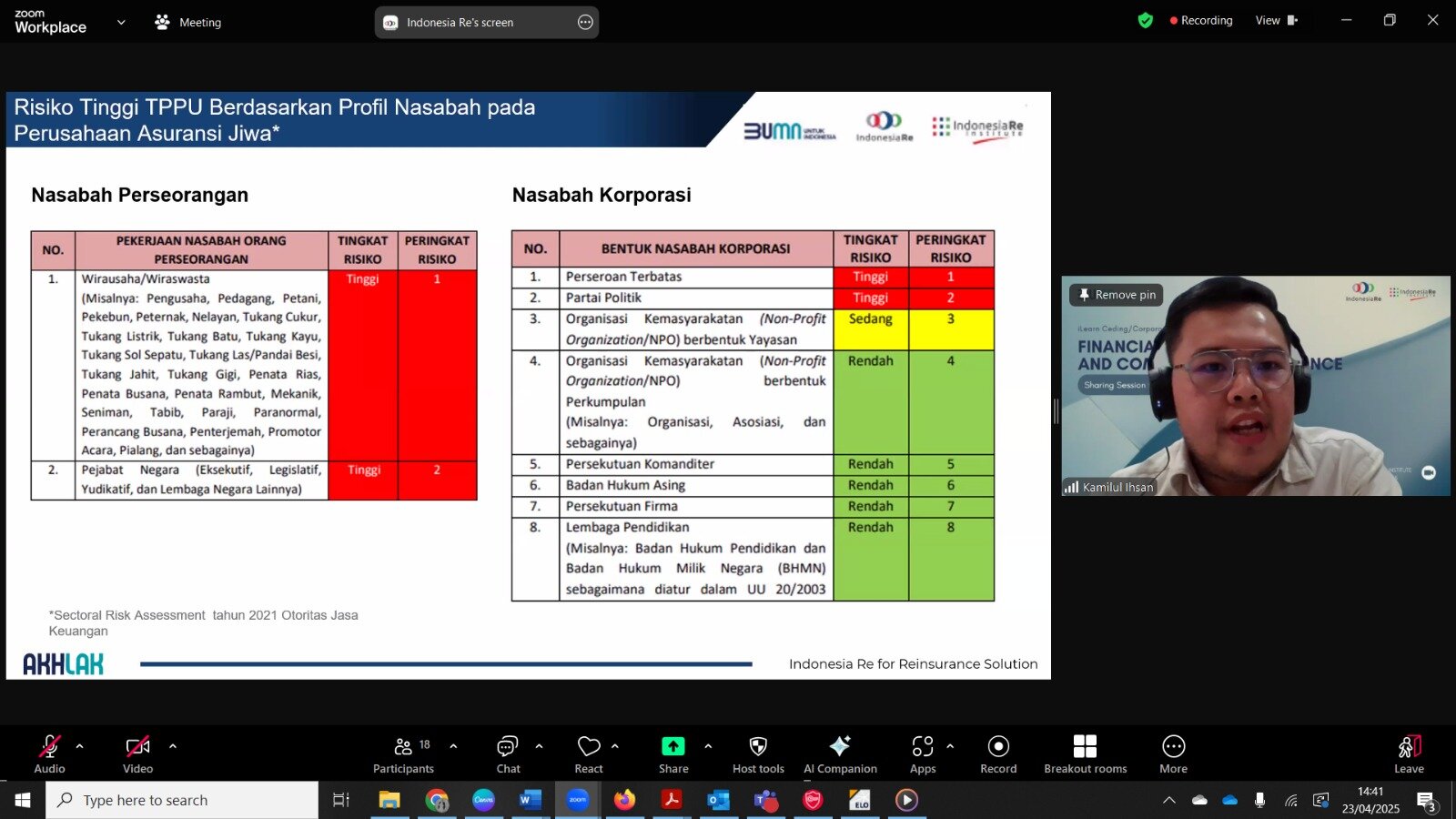Click Remove pin on Kamilul Ihsan video
Viewport: 1456px width, 819px height.
click(1117, 295)
